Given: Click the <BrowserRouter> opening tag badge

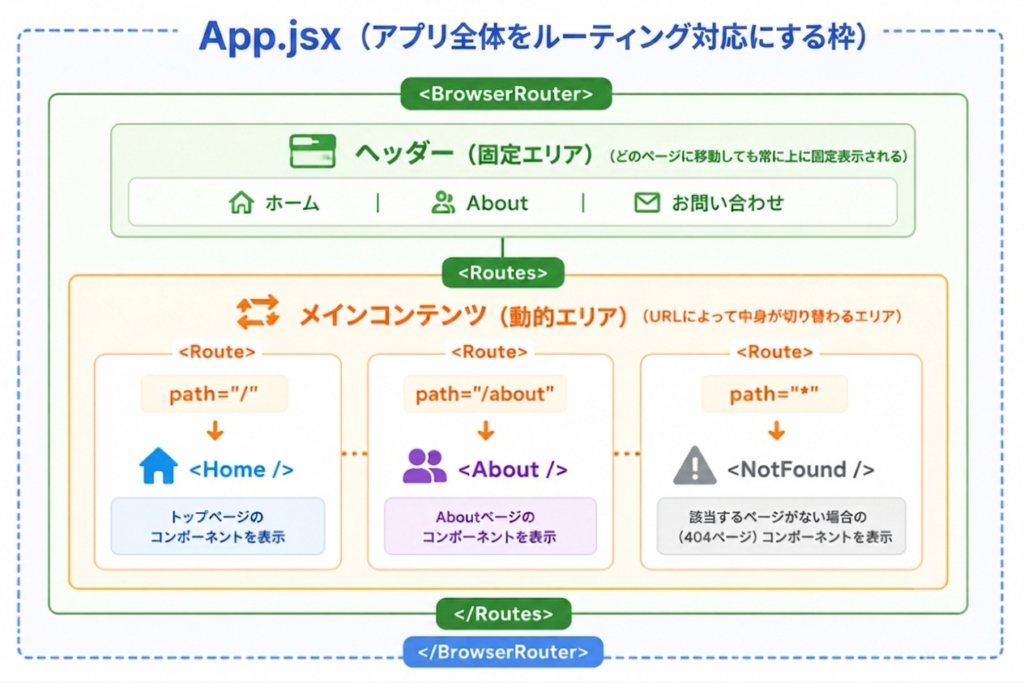Looking at the screenshot, I should click(x=506, y=94).
